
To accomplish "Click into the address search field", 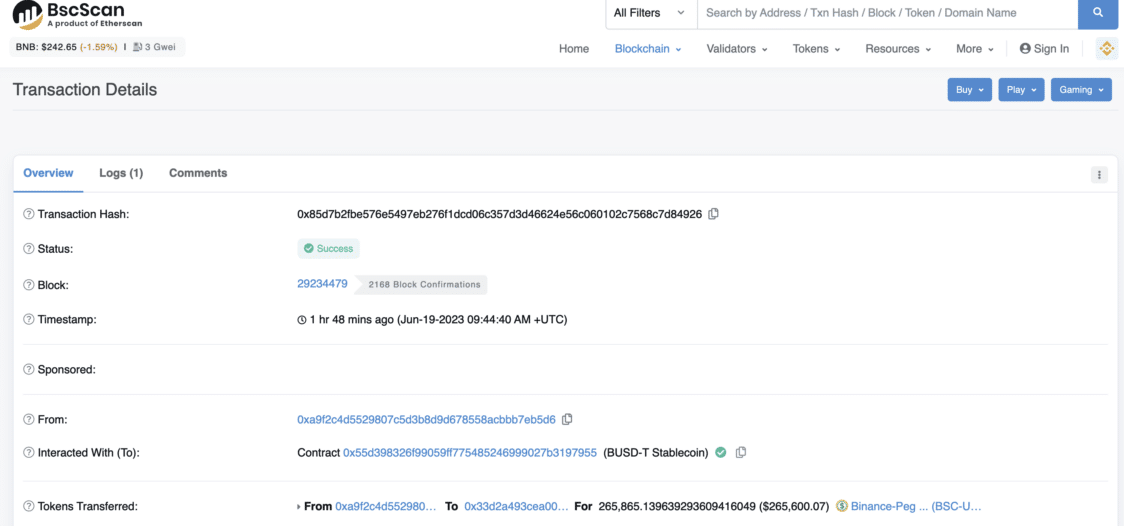I will [886, 13].
